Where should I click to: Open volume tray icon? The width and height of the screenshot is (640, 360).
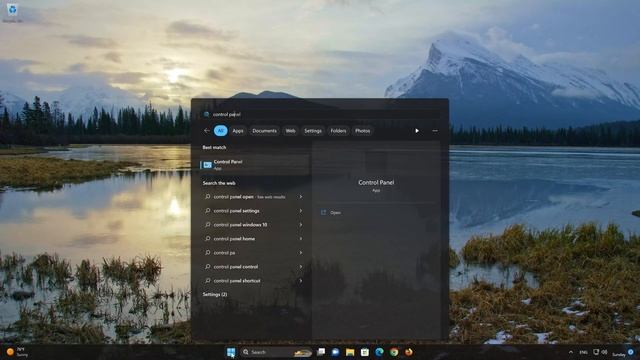[x=604, y=352]
